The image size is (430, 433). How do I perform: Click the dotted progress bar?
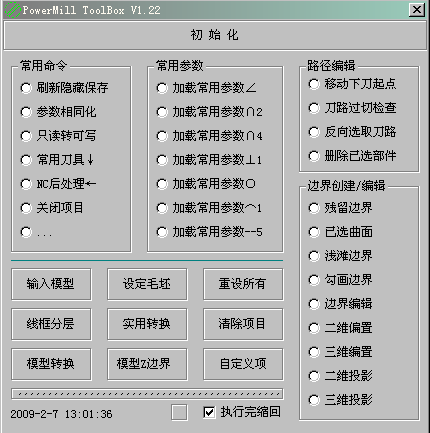[x=147, y=394]
